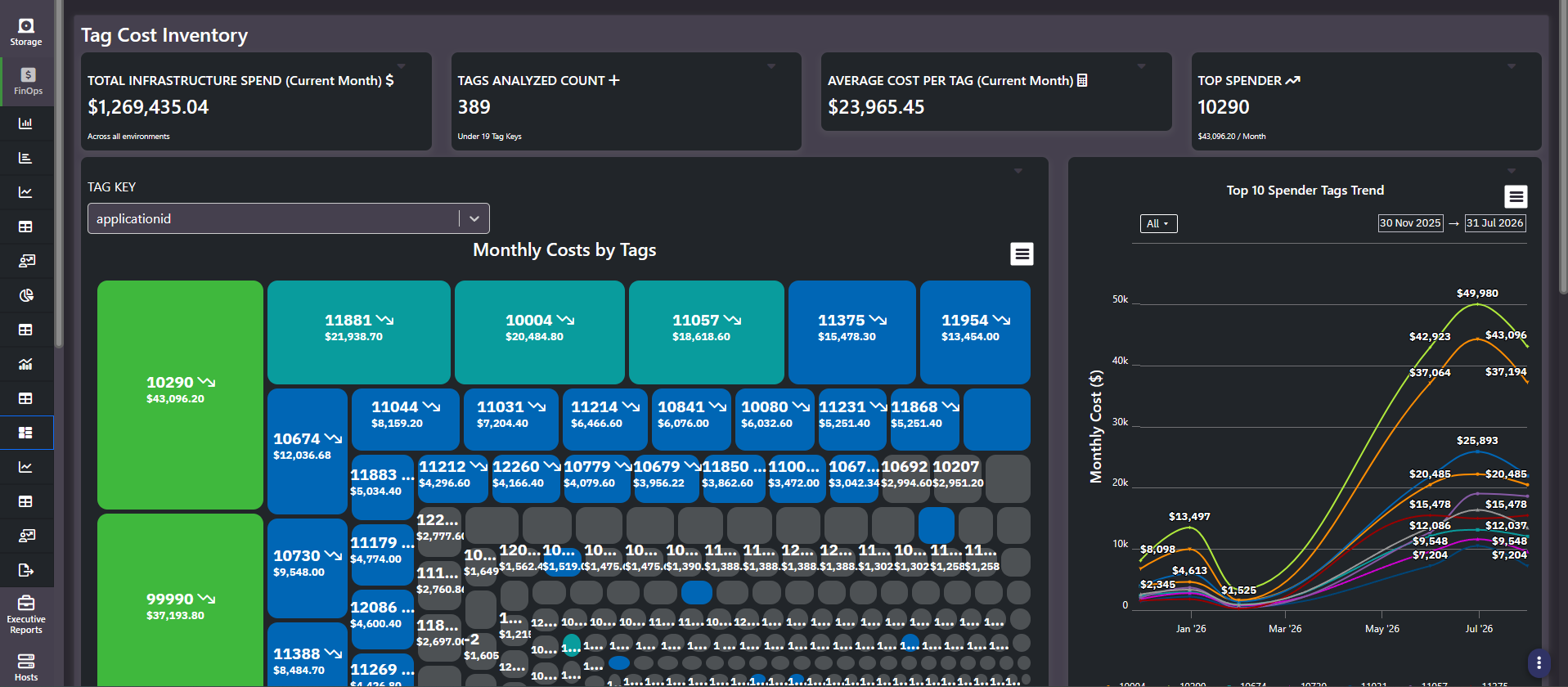Click the floating three-dots options button
1568x687 pixels.
(x=1539, y=662)
